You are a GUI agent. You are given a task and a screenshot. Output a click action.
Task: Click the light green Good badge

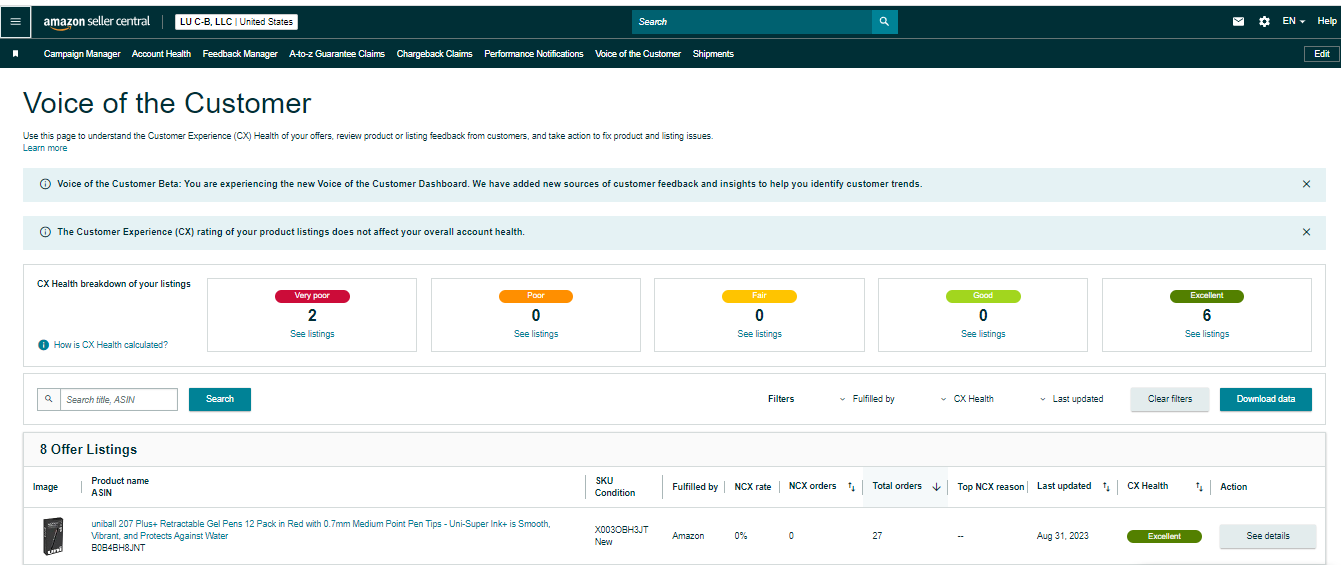(x=983, y=296)
